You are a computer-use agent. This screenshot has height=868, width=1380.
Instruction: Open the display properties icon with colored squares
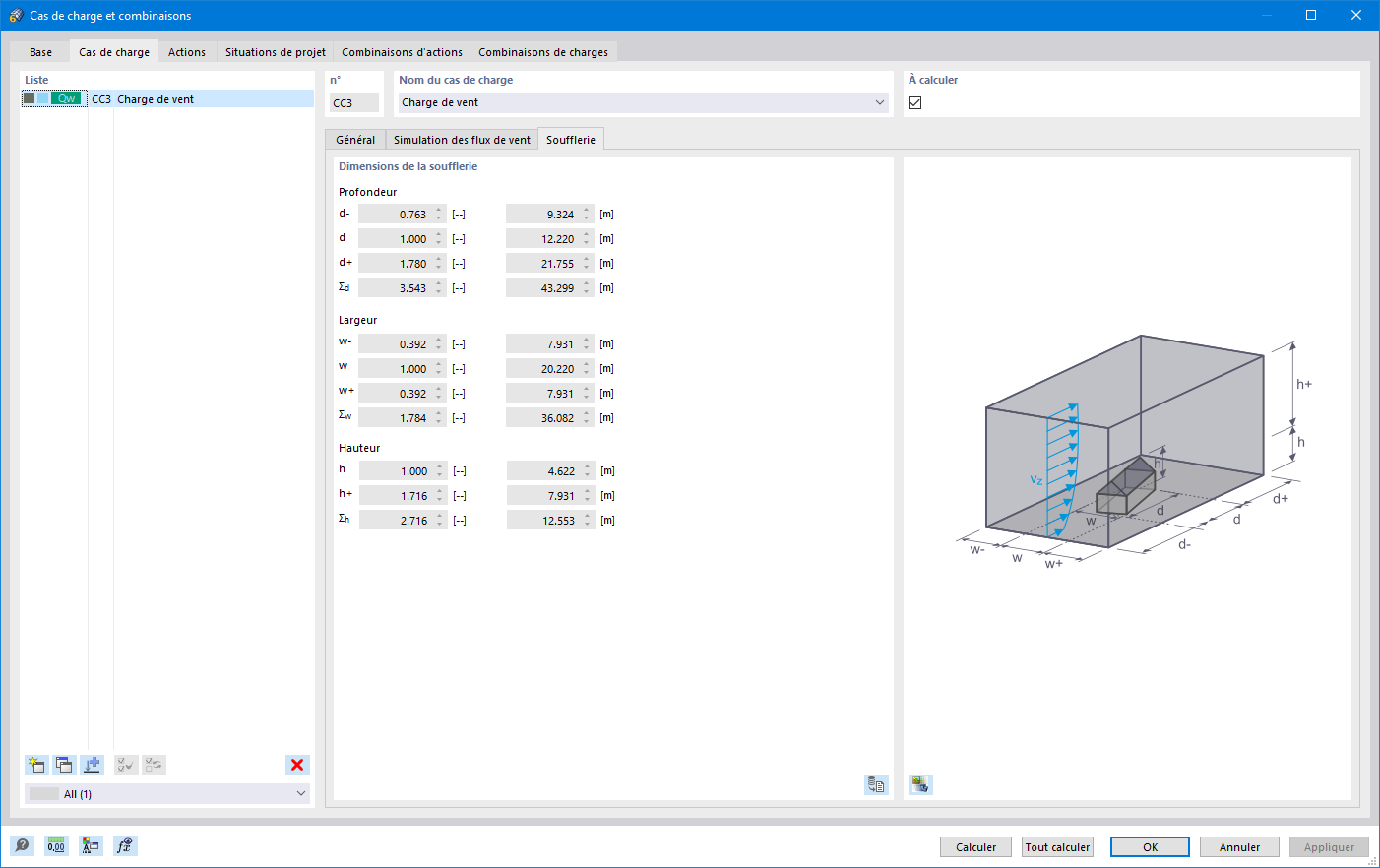point(91,845)
